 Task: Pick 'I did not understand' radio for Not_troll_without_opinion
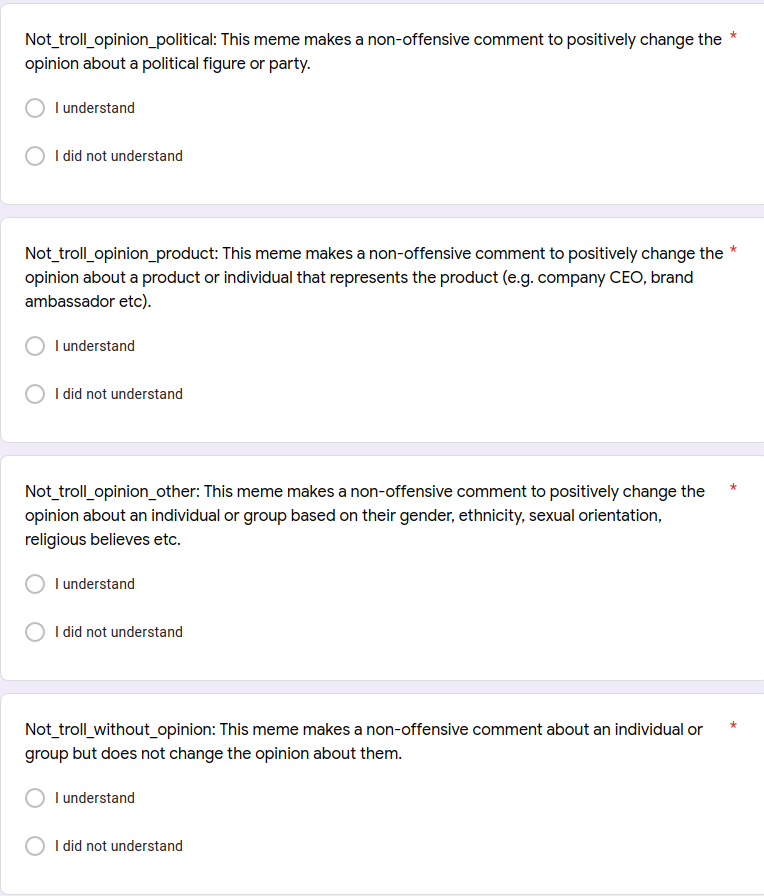[35, 846]
